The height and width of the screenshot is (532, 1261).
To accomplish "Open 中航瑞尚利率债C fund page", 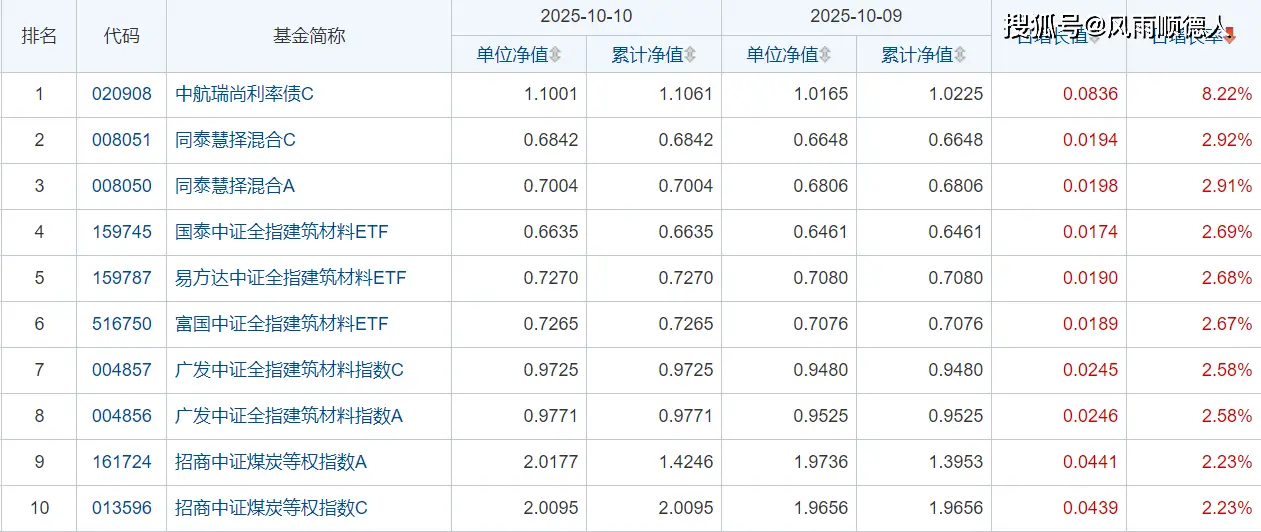I will pyautogui.click(x=244, y=95).
